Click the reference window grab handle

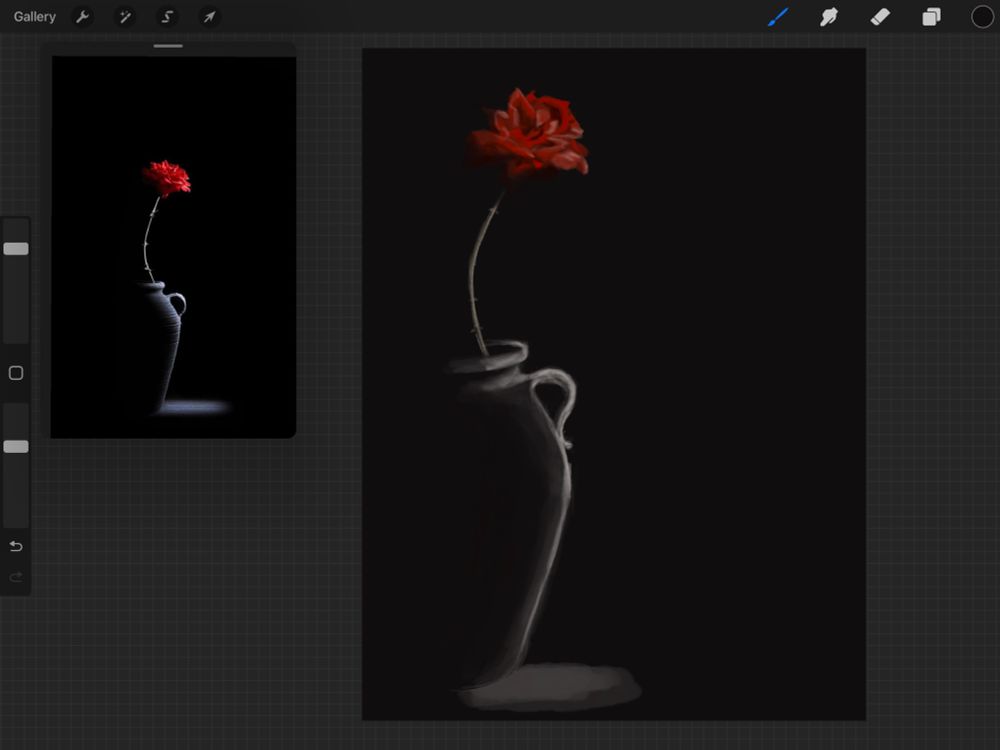168,46
